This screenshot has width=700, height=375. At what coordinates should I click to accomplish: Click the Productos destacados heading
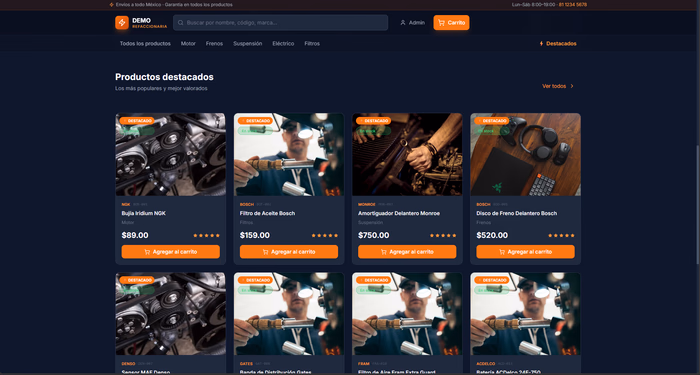click(x=164, y=77)
